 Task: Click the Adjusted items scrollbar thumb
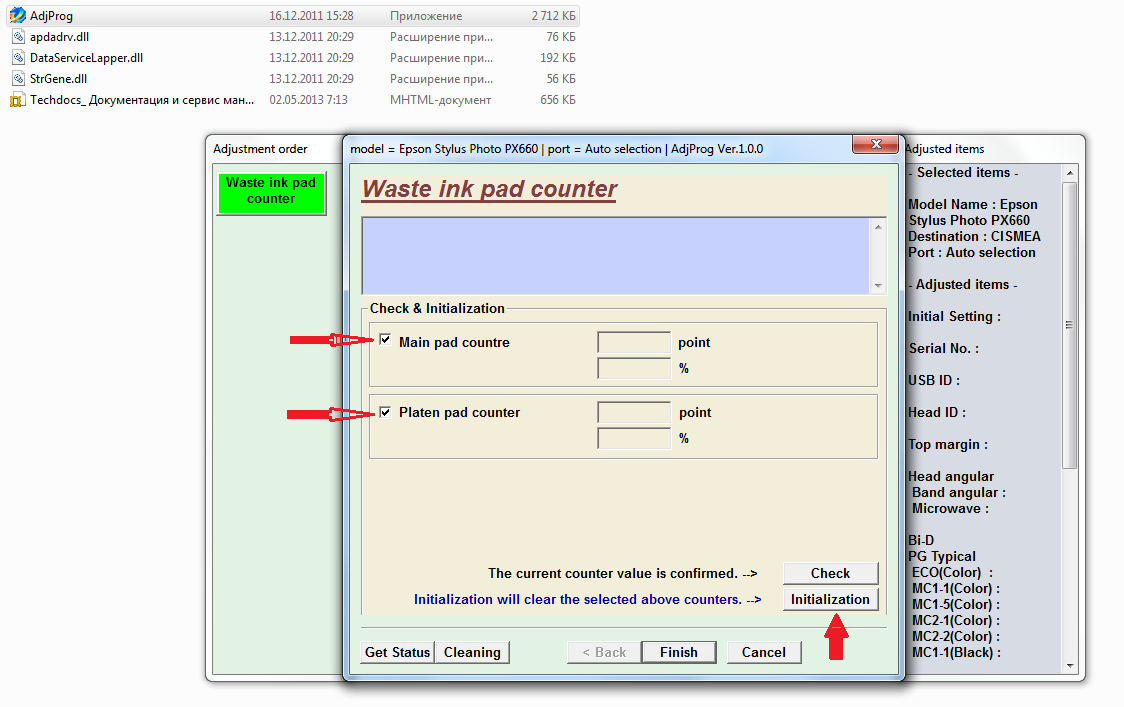[x=1070, y=325]
